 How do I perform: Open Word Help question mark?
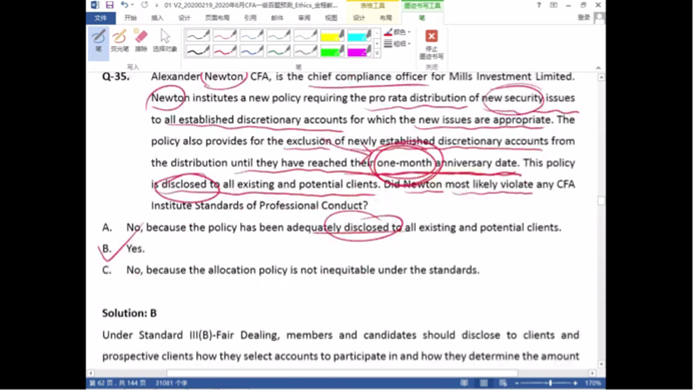tap(538, 5)
